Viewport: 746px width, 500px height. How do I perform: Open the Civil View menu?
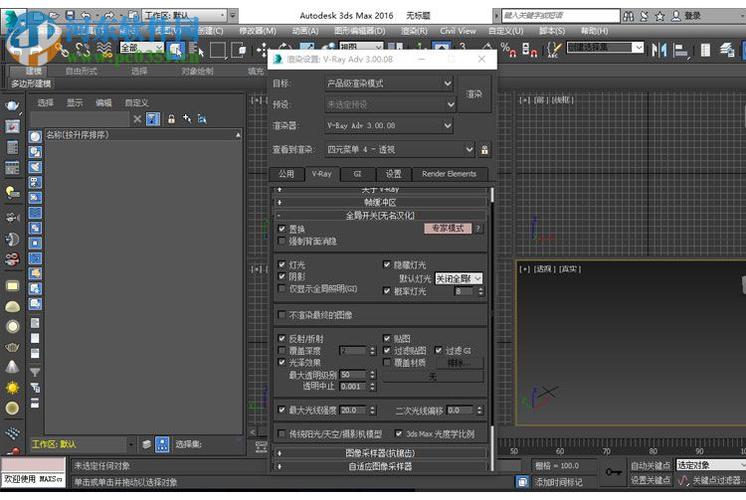click(458, 31)
